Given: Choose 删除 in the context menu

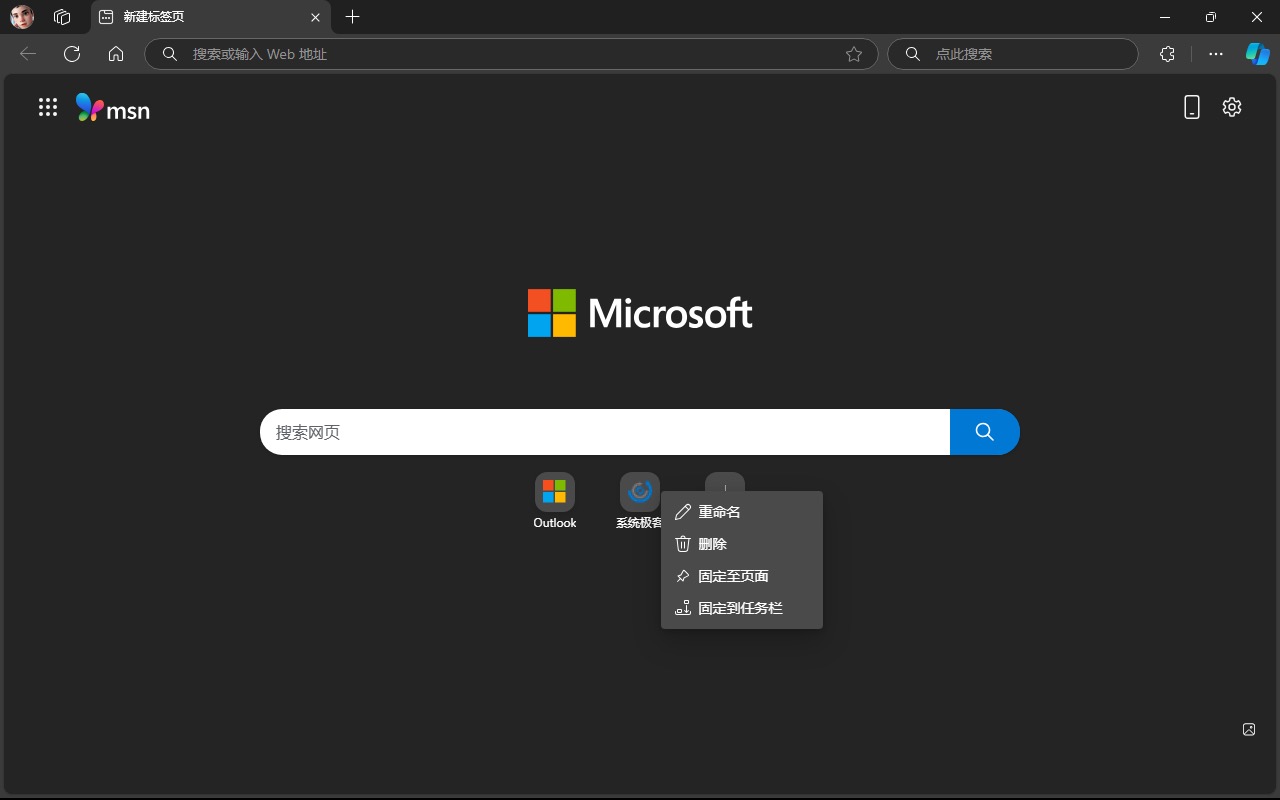Looking at the screenshot, I should (x=742, y=544).
